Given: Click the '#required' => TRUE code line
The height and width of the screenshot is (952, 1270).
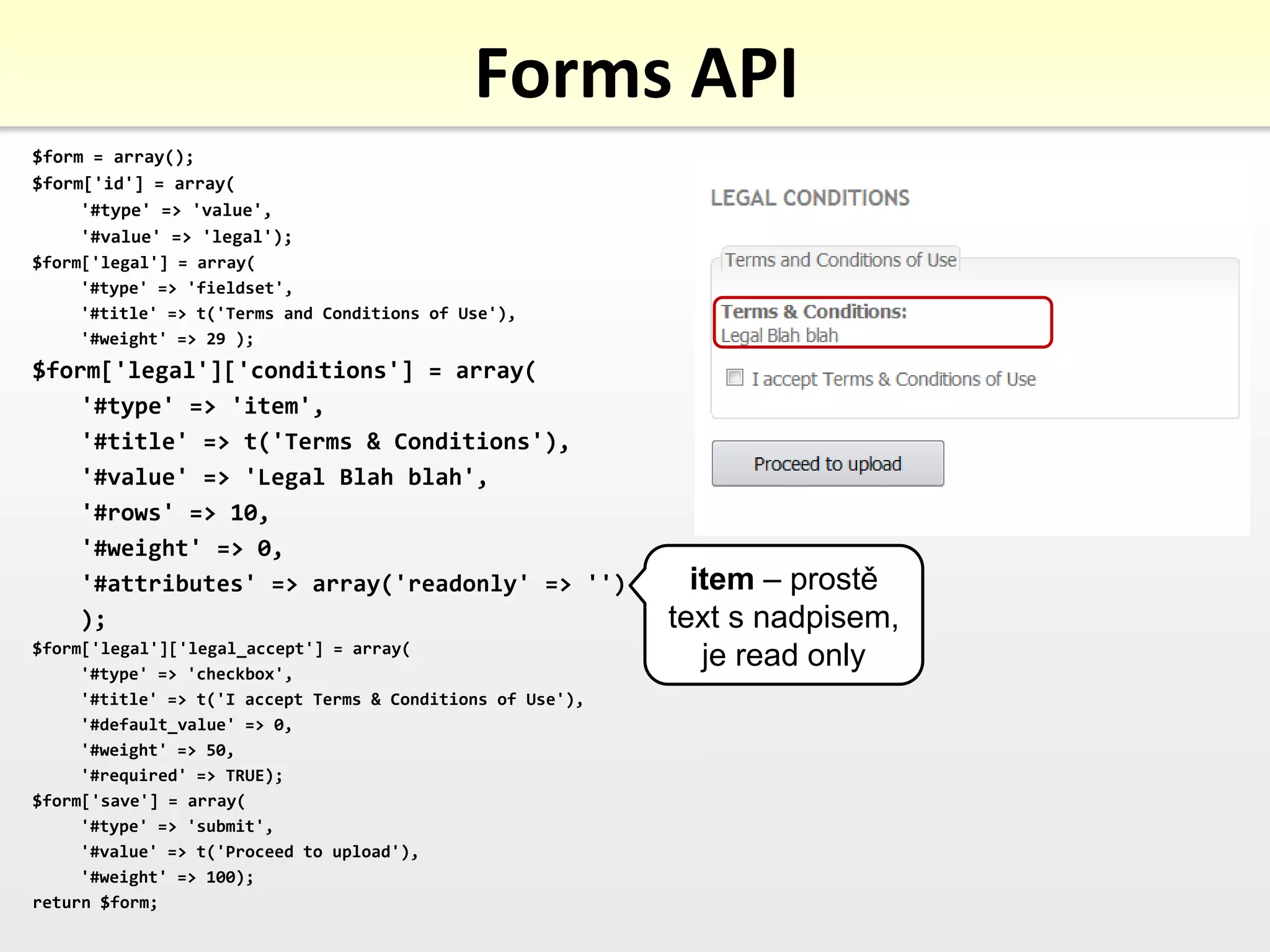Looking at the screenshot, I should pos(182,775).
